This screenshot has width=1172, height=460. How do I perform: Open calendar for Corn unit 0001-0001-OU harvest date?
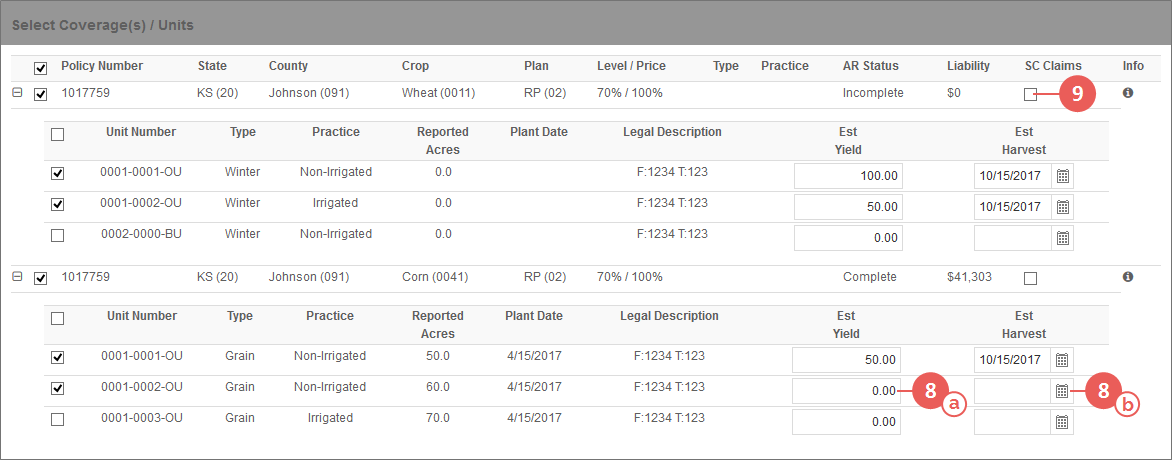[x=1061, y=360]
